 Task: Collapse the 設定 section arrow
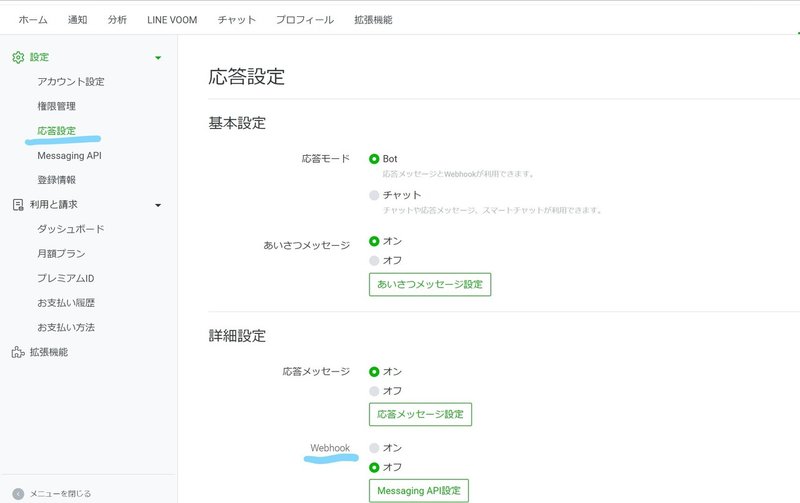pyautogui.click(x=158, y=58)
